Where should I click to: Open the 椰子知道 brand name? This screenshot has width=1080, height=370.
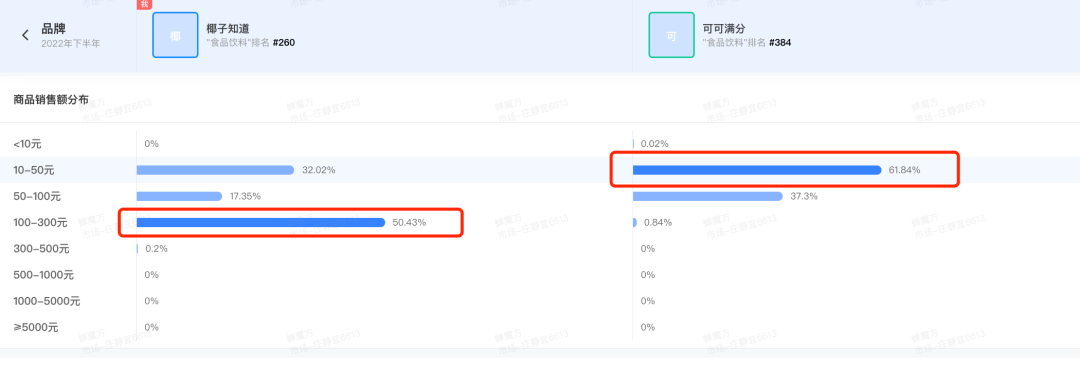coord(227,28)
